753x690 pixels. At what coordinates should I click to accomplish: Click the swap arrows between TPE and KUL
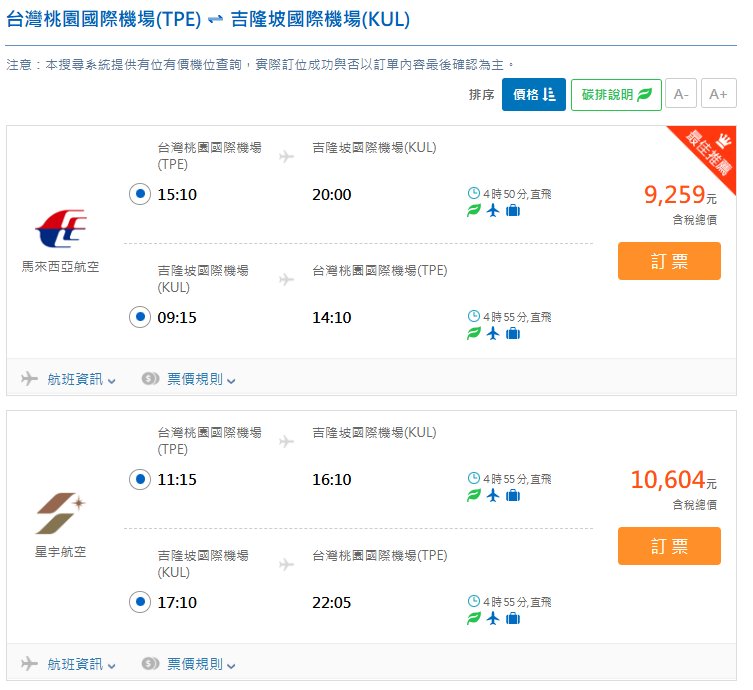point(216,20)
